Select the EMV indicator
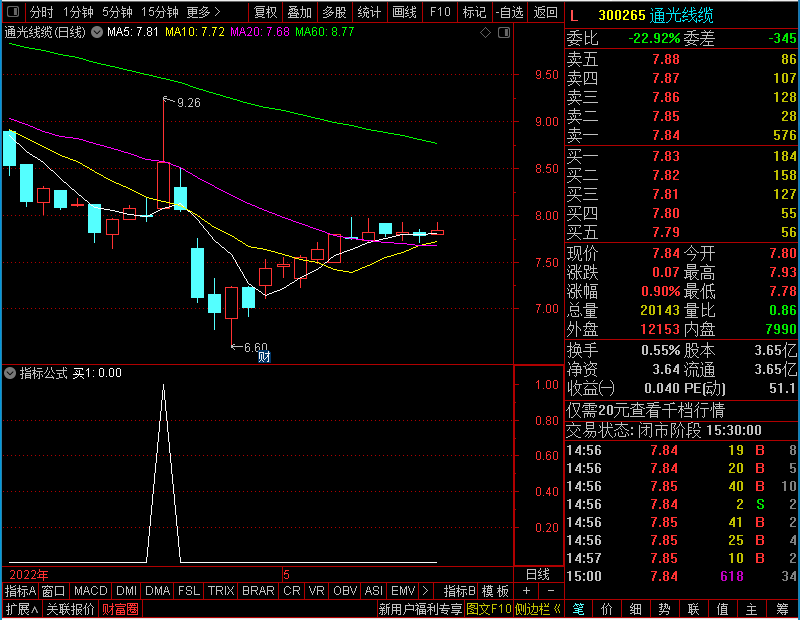800x620 pixels. coord(403,591)
